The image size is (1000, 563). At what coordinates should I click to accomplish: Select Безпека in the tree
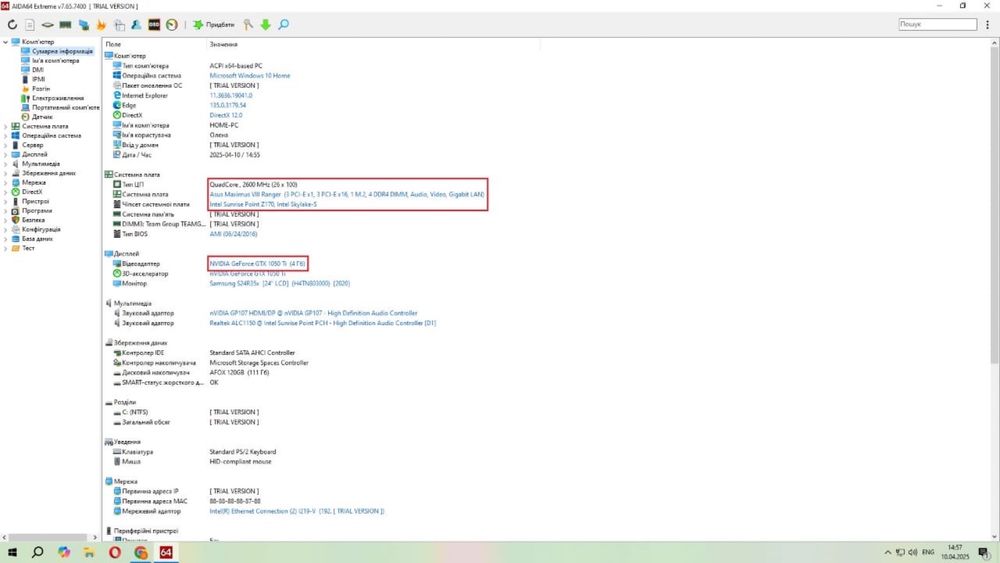(33, 220)
